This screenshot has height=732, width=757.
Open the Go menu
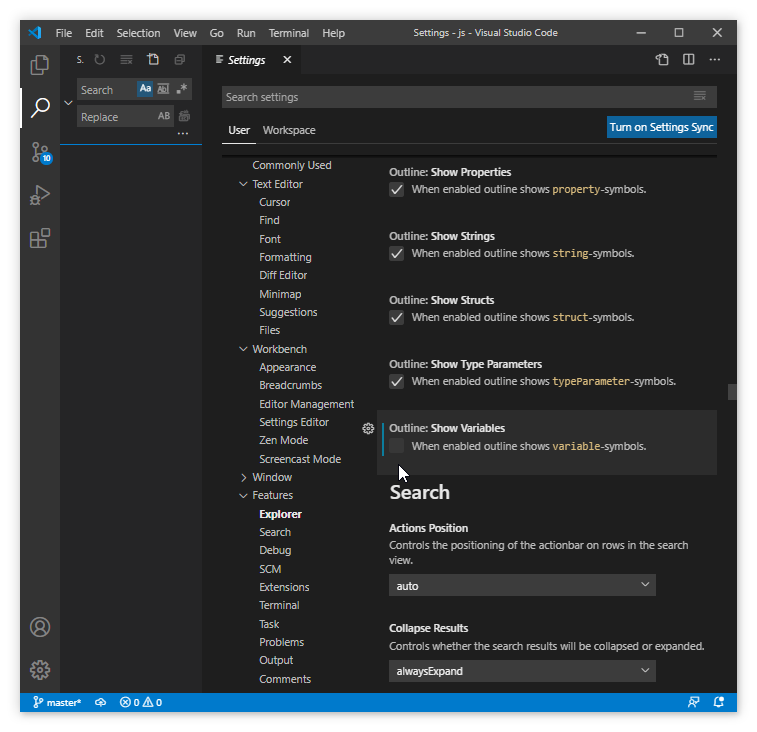pos(216,33)
